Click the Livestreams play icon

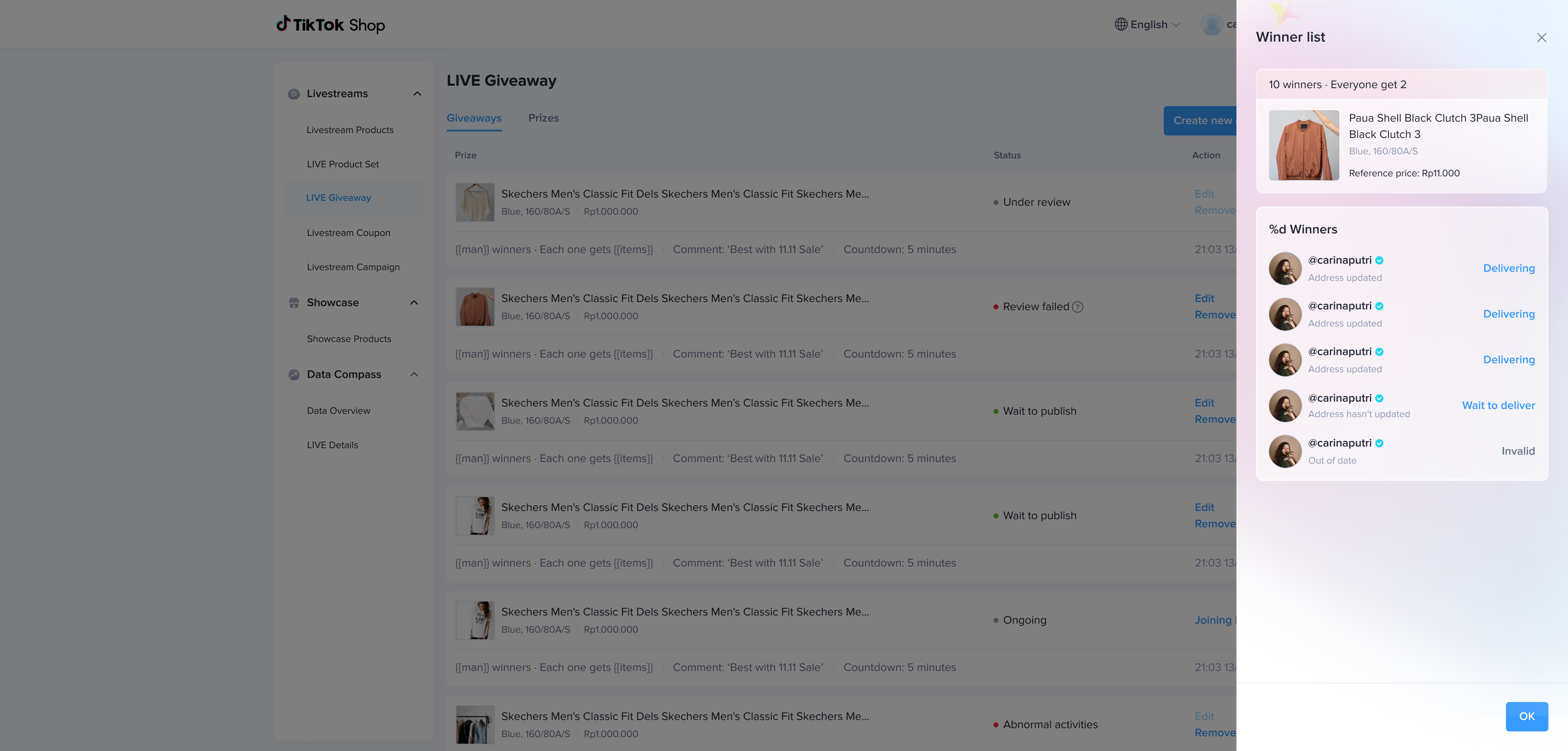[x=294, y=94]
